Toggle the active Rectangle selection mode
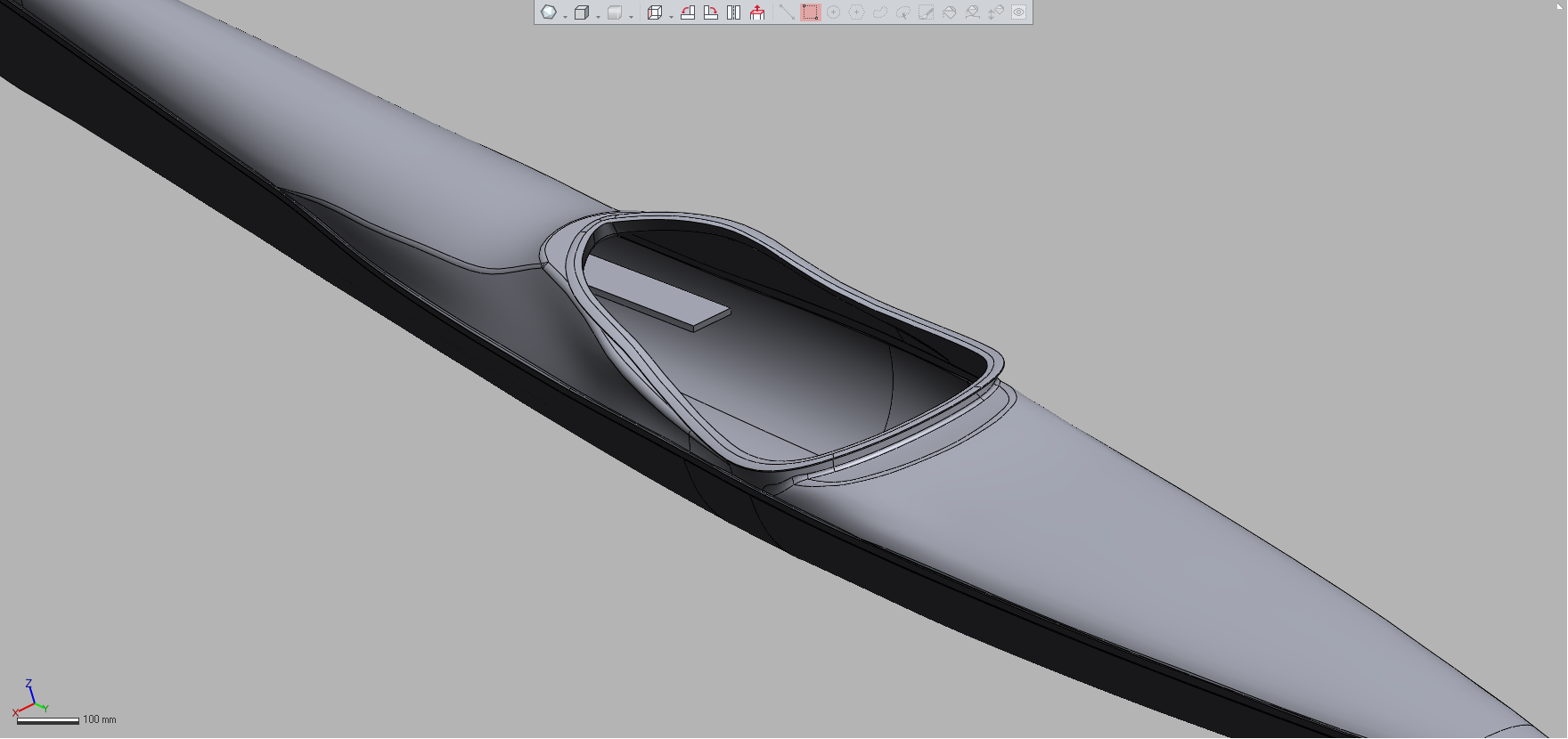Image resolution: width=1568 pixels, height=739 pixels. pyautogui.click(x=810, y=12)
